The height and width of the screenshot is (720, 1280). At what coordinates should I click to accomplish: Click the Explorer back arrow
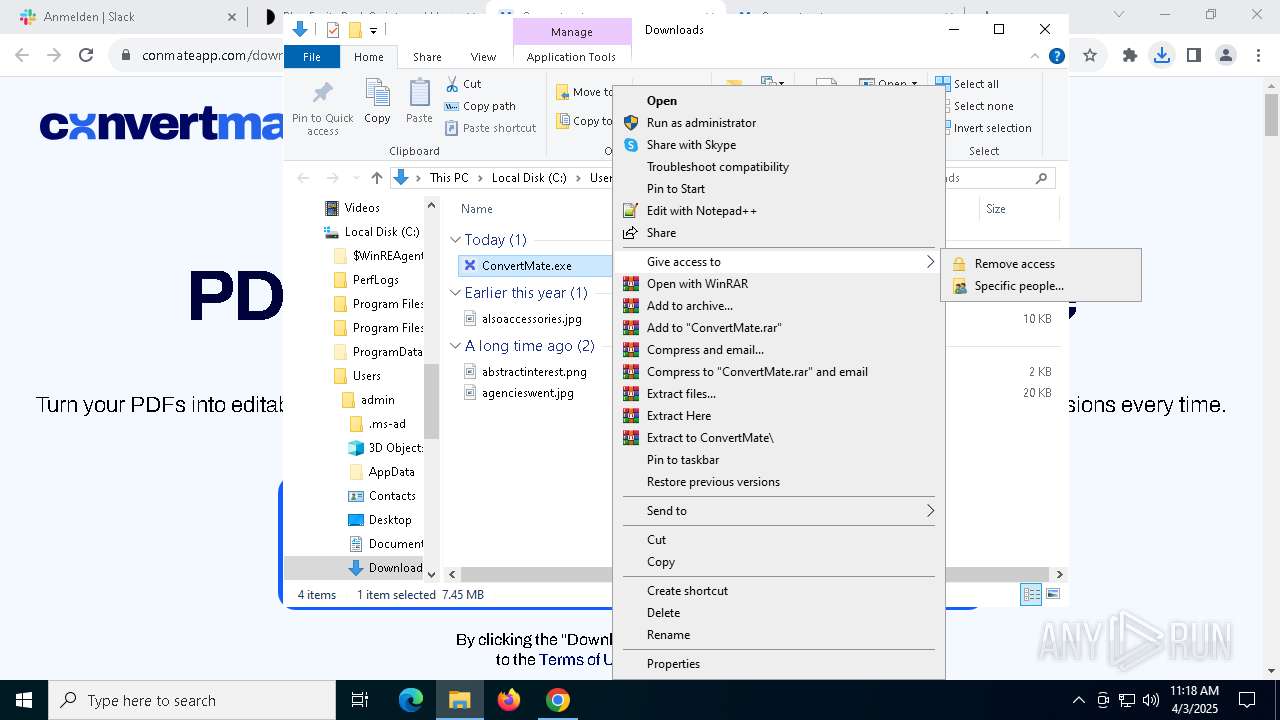[303, 178]
